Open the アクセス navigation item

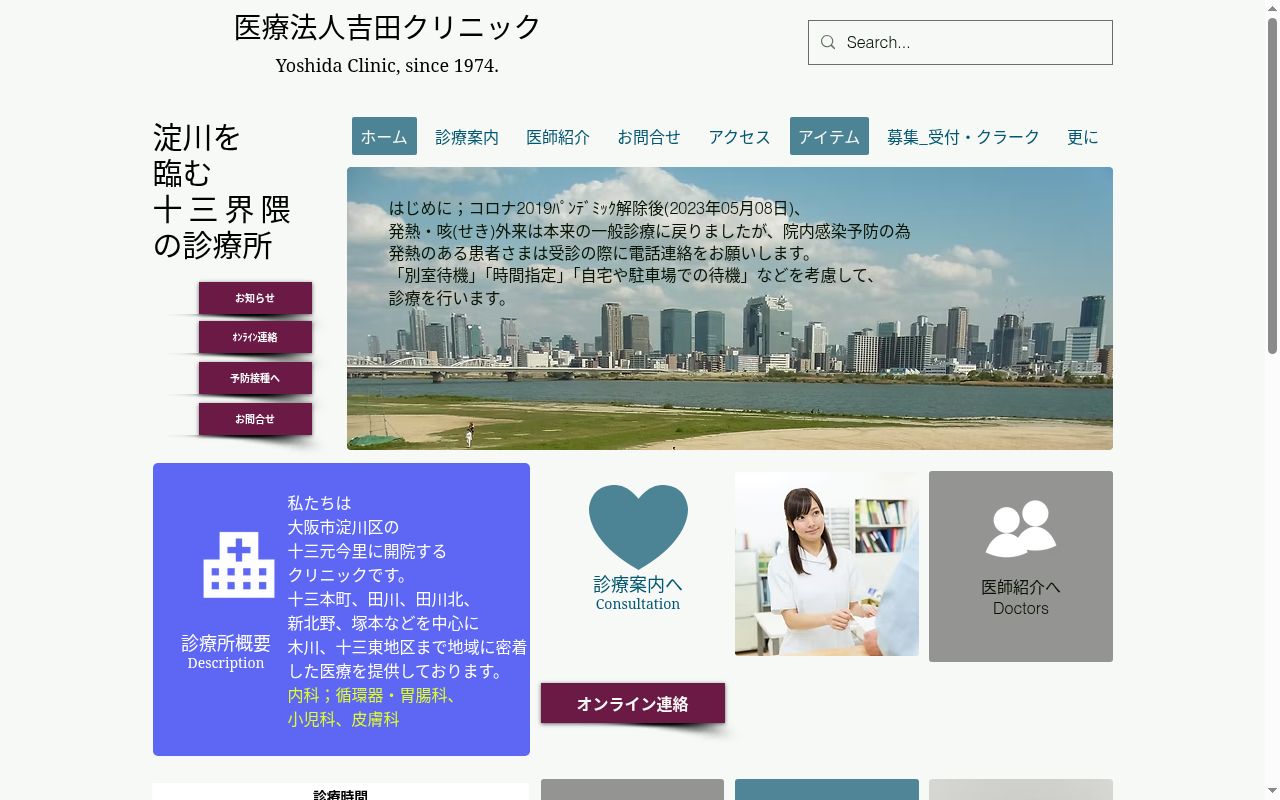[x=740, y=136]
